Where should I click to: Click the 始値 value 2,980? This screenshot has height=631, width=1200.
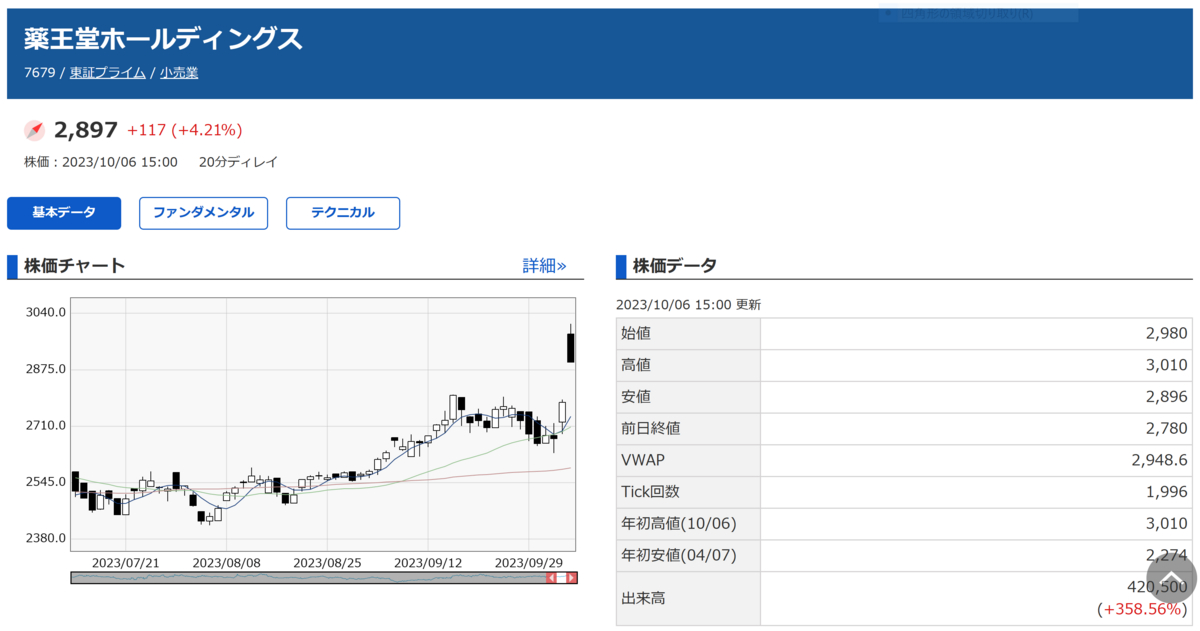point(1167,334)
